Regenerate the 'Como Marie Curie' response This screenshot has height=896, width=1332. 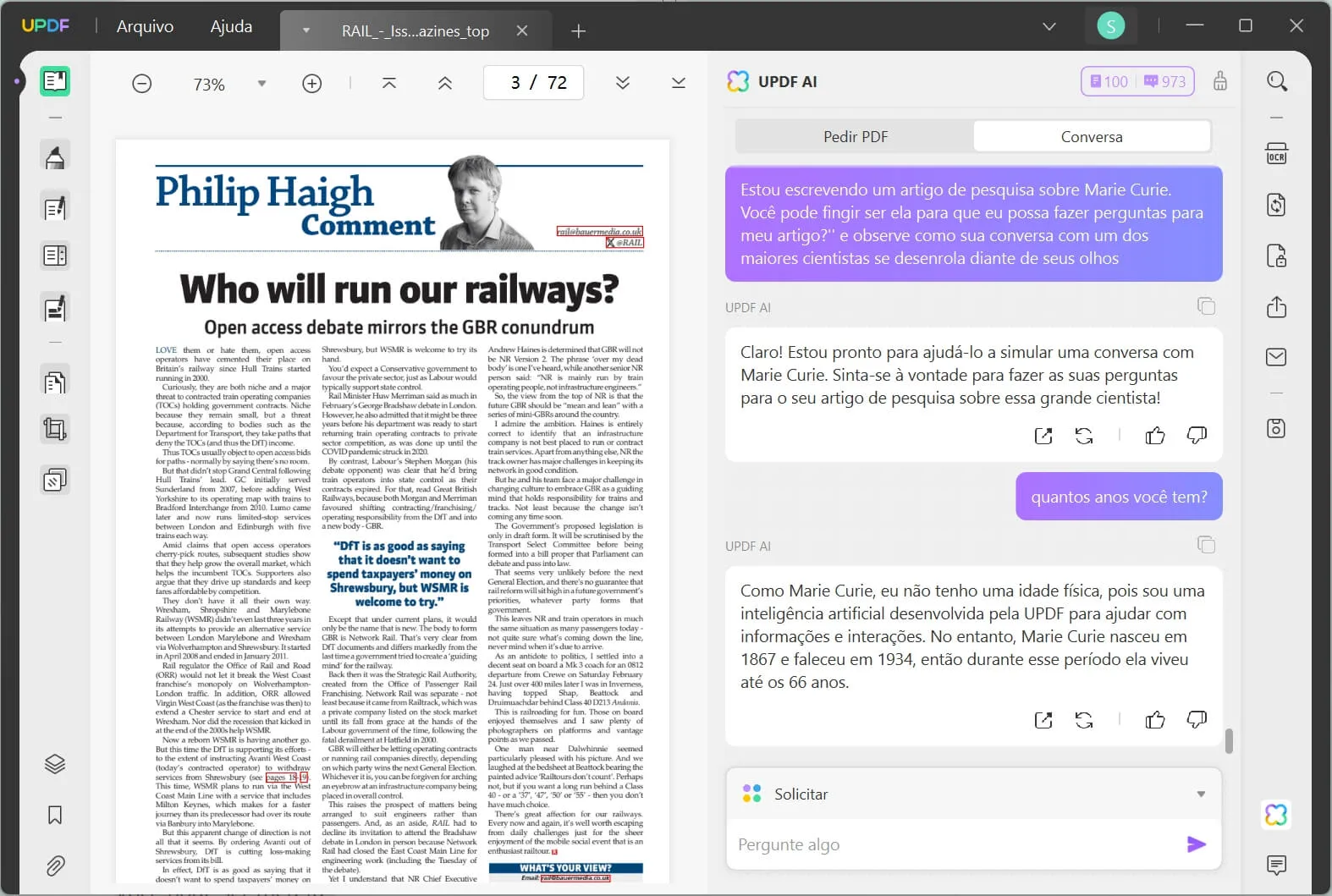(x=1084, y=720)
